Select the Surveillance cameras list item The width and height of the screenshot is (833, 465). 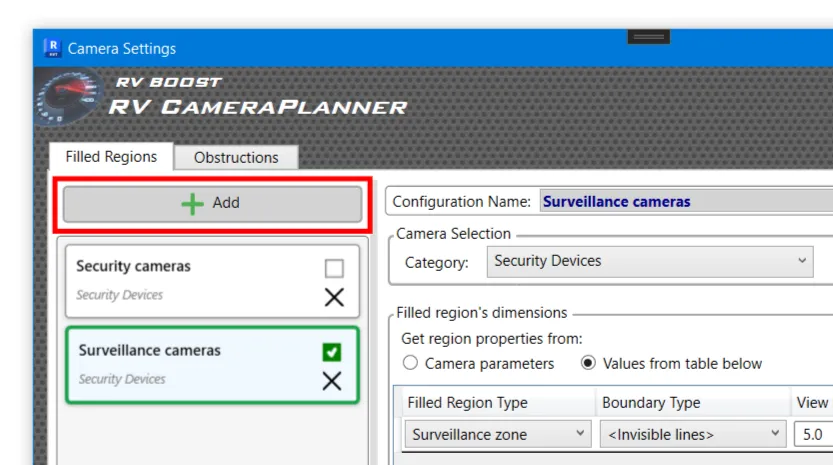pyautogui.click(x=190, y=363)
